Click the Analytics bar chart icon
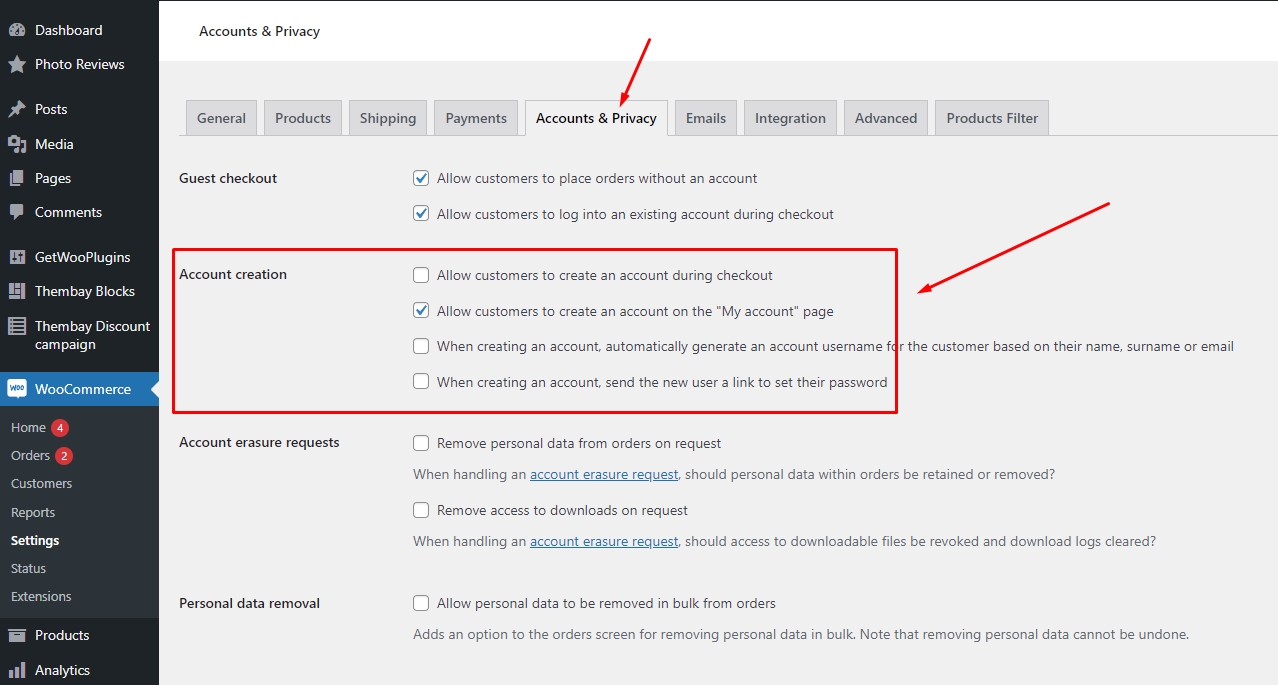1278x685 pixels. (x=17, y=670)
